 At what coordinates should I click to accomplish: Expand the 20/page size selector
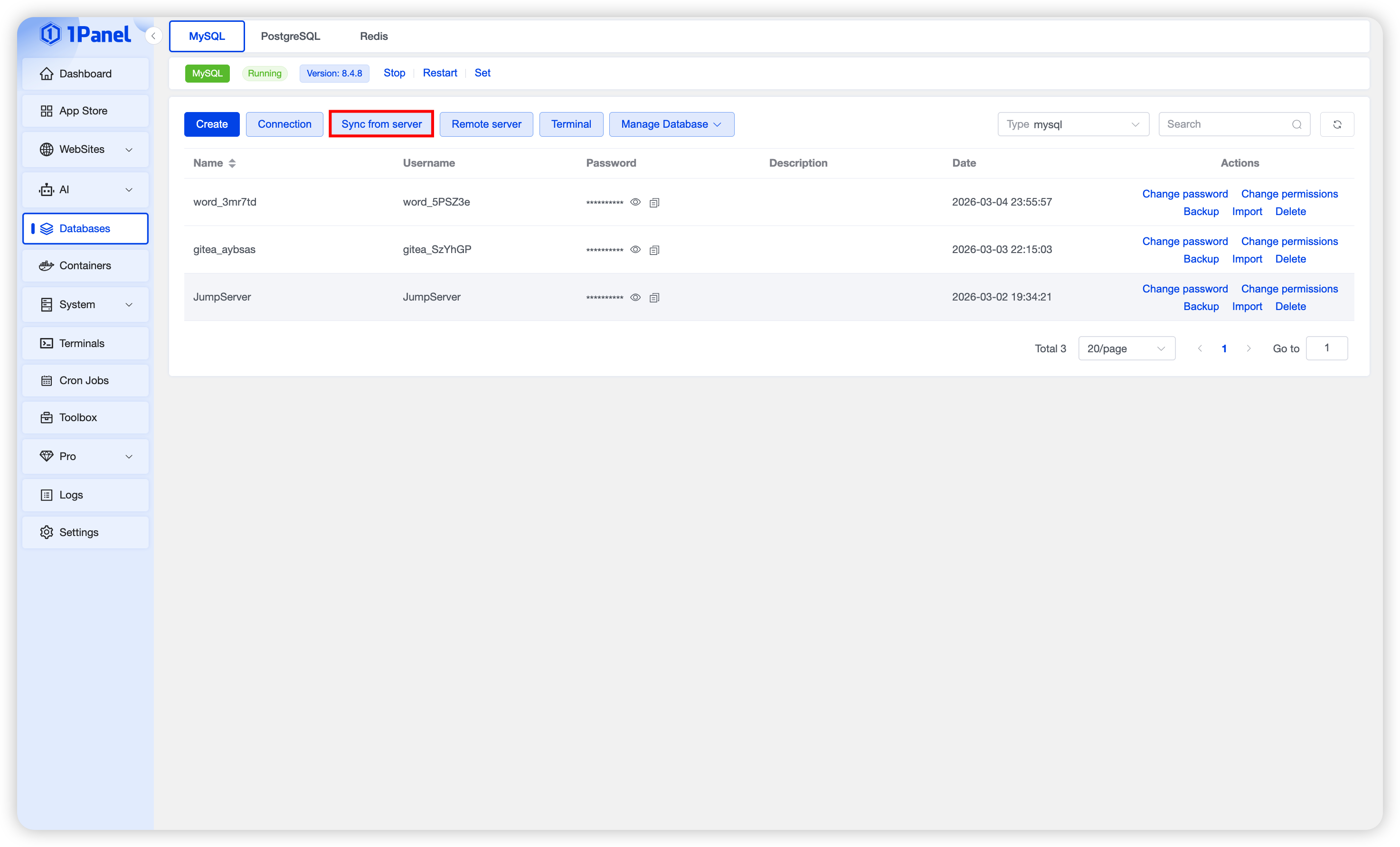pyautogui.click(x=1126, y=348)
